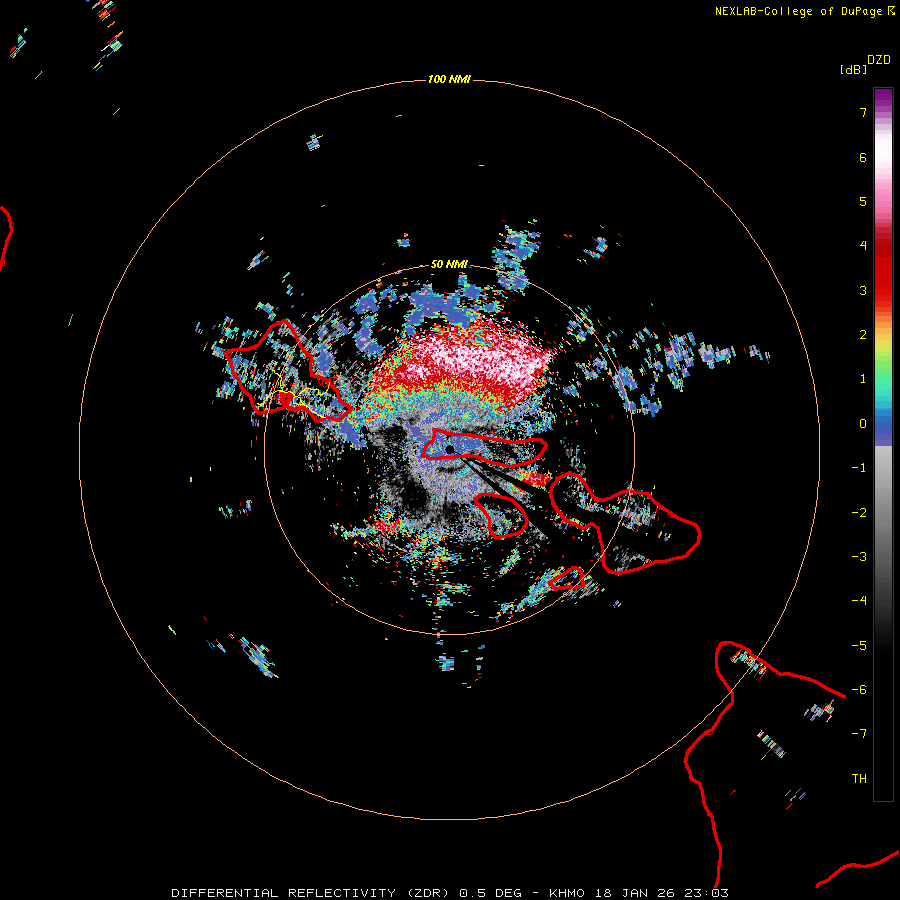Click the purple top band of the color bar
Screen dimensions: 900x900
click(x=883, y=99)
